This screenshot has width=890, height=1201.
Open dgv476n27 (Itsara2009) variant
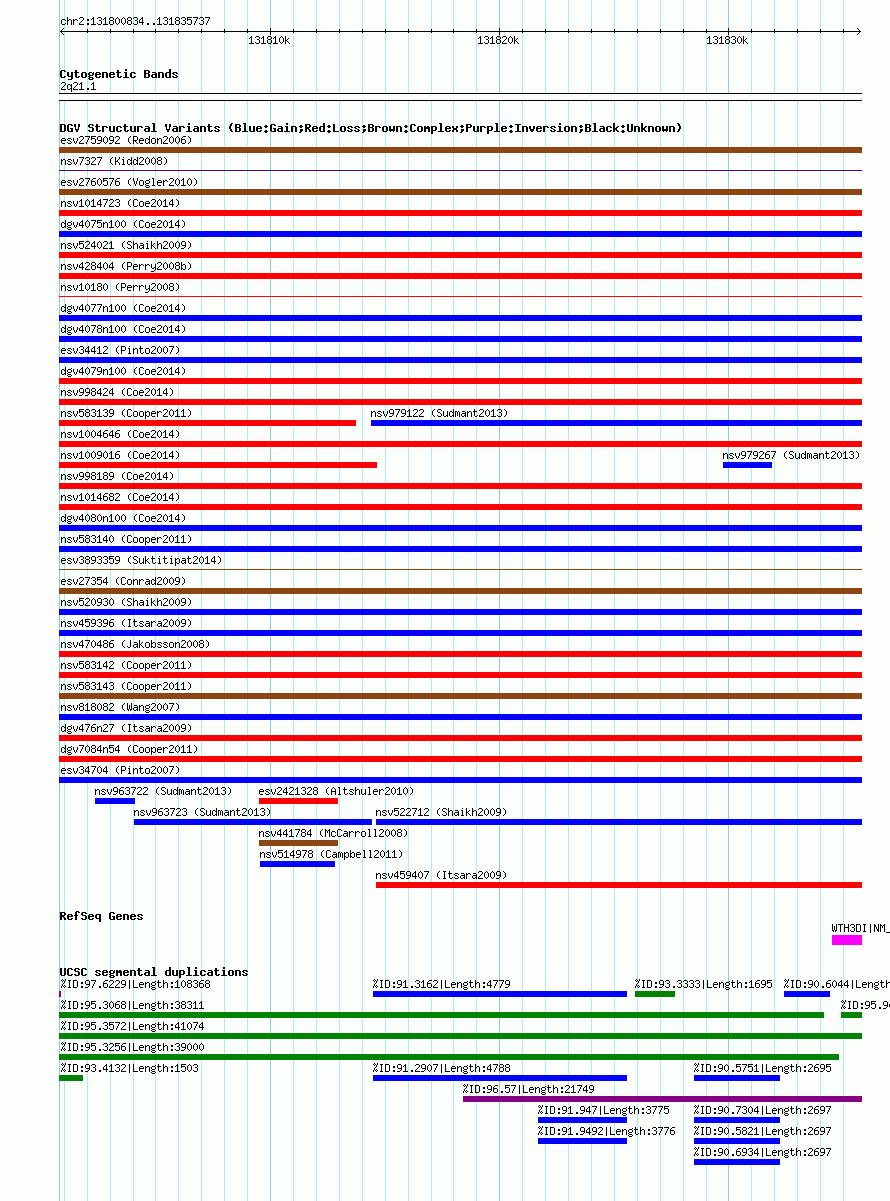click(460, 738)
